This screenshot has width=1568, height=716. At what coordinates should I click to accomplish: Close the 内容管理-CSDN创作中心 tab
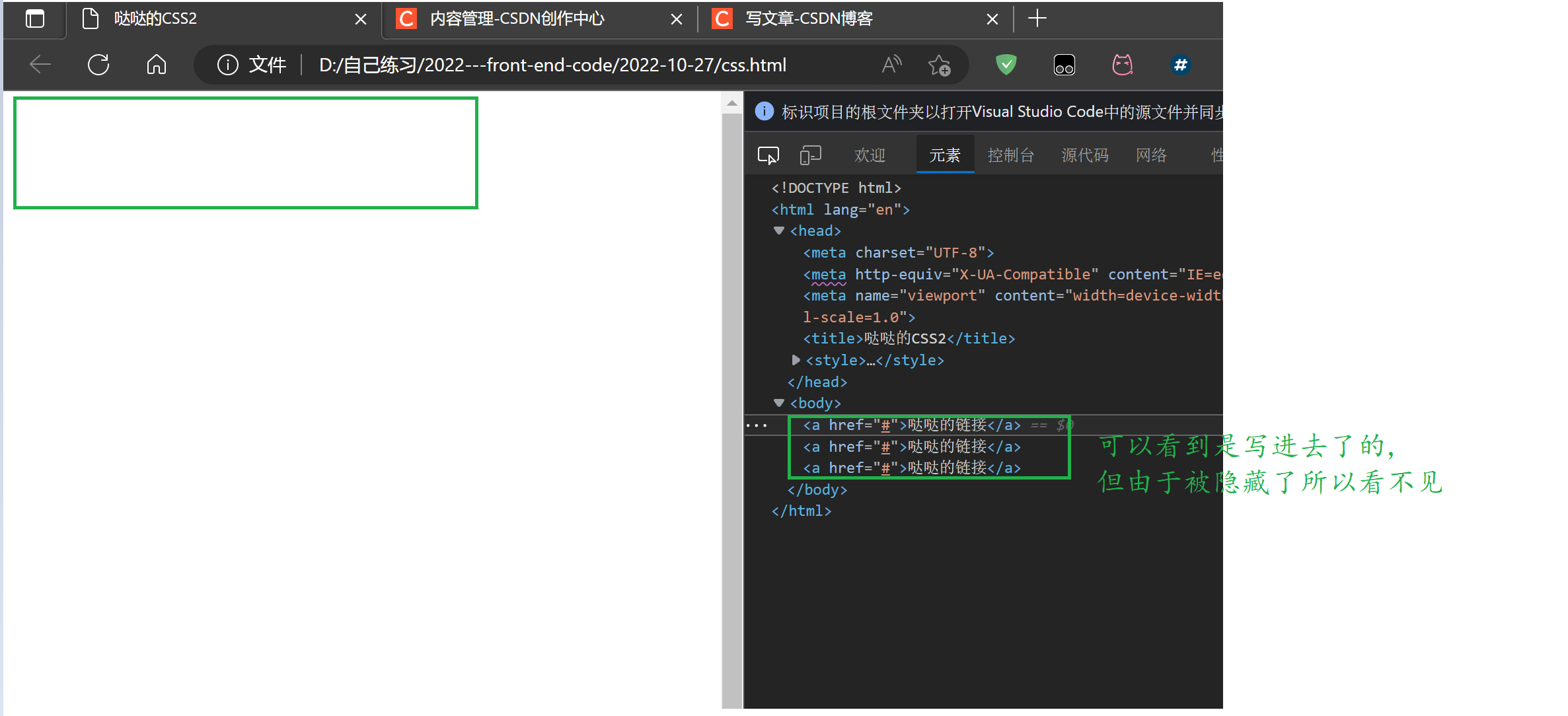point(677,19)
